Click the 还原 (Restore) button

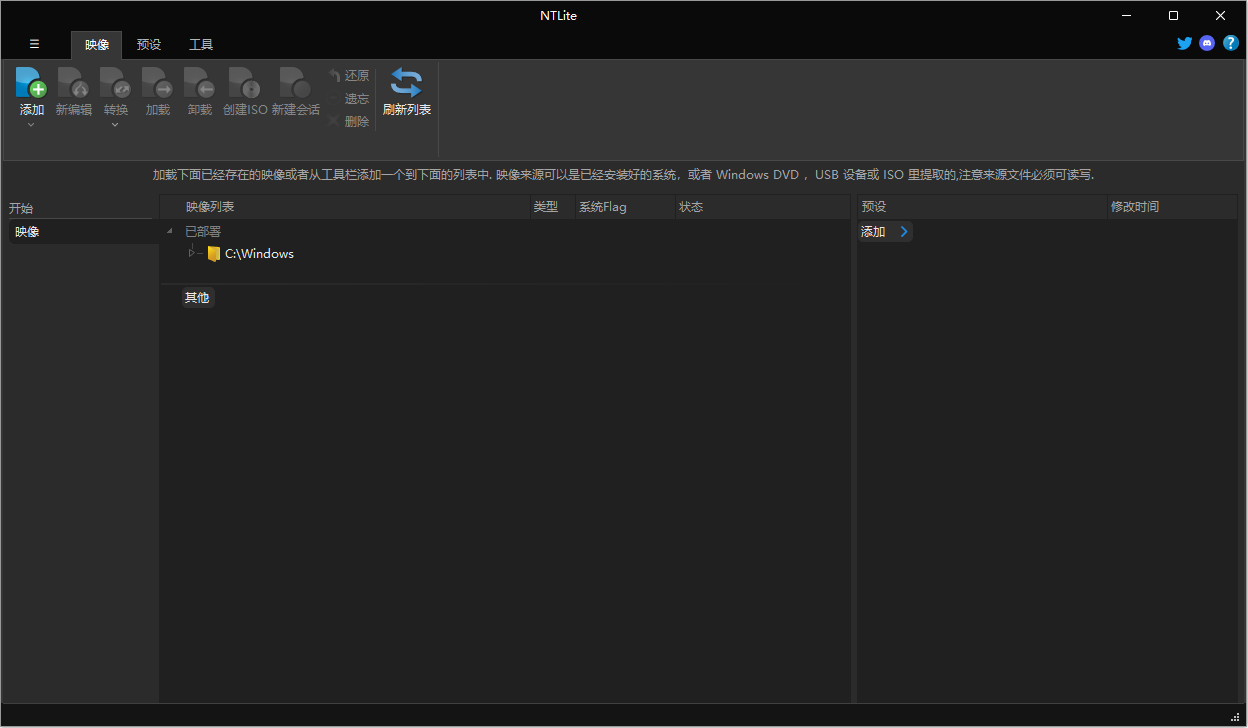(355, 75)
